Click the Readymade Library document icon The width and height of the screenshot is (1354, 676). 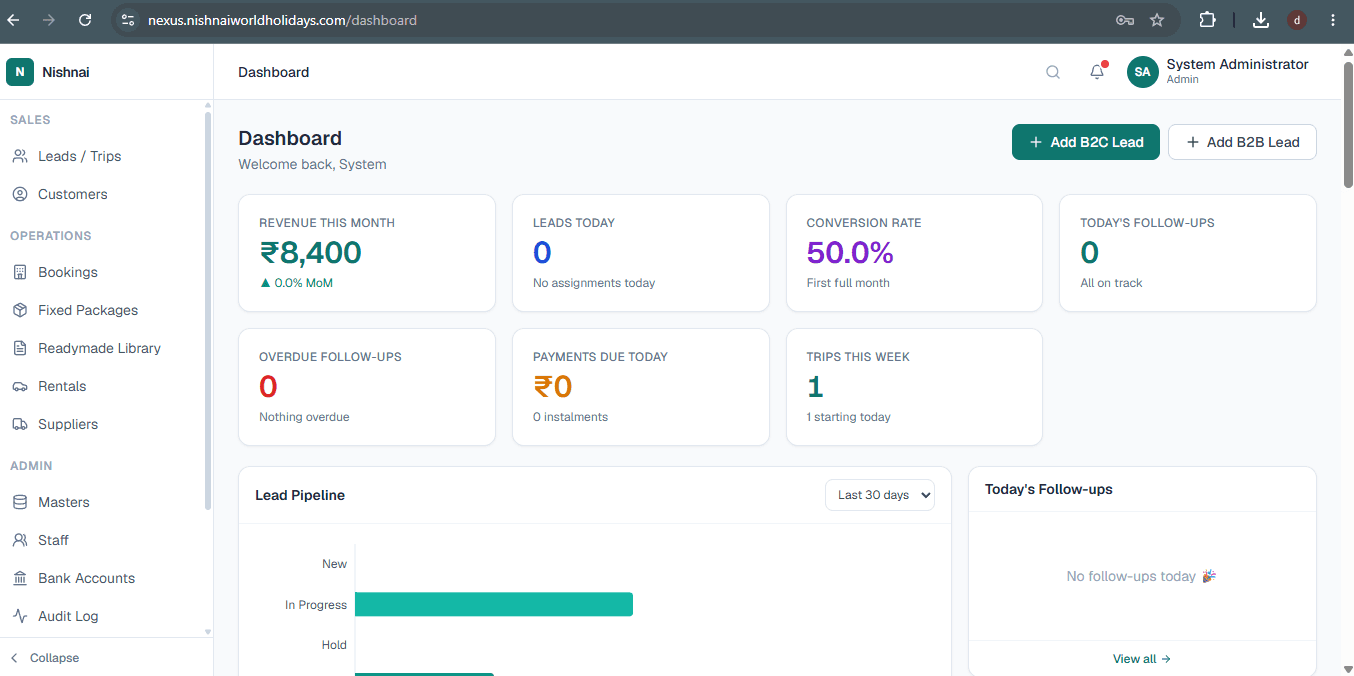pyautogui.click(x=20, y=348)
